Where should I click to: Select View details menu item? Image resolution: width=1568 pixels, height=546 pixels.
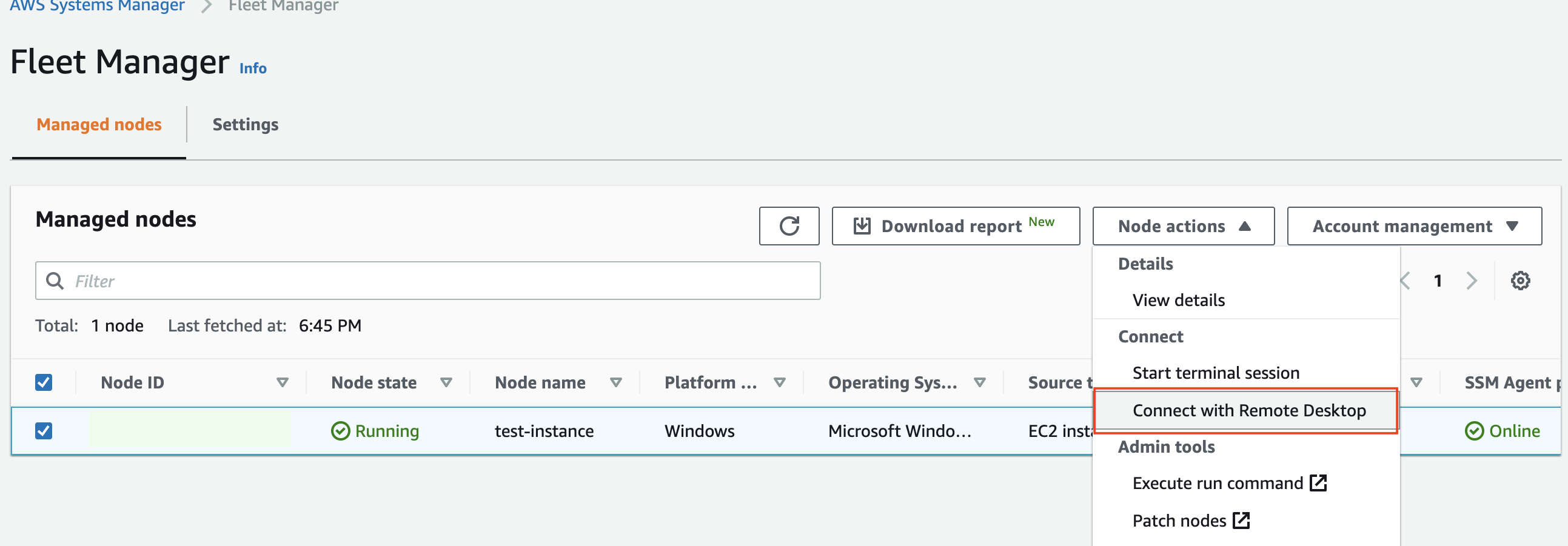point(1179,301)
